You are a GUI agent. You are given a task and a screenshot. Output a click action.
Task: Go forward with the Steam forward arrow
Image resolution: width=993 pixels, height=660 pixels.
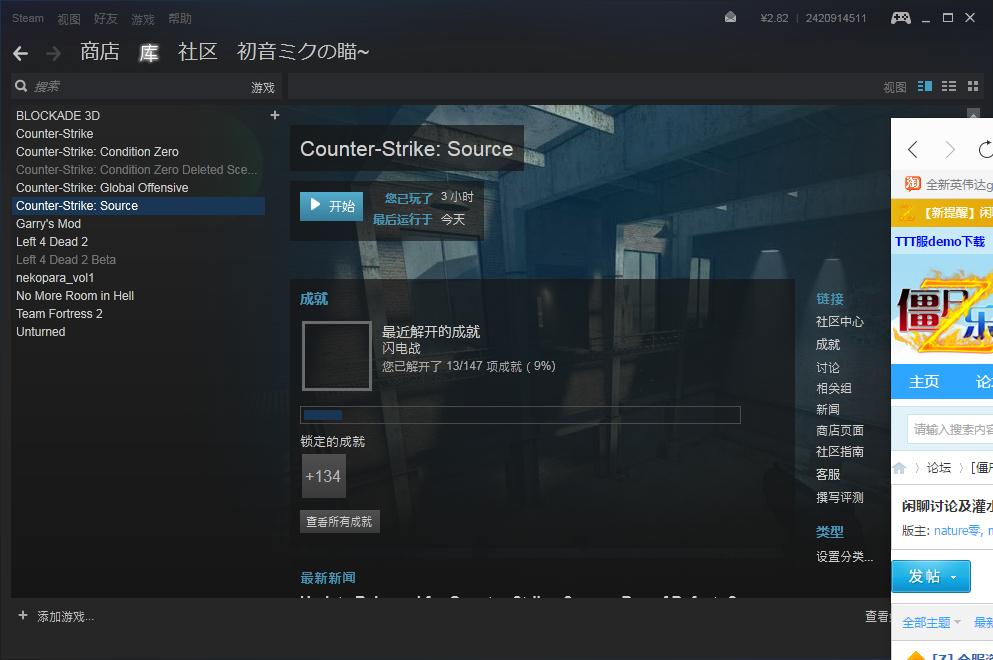click(x=54, y=53)
